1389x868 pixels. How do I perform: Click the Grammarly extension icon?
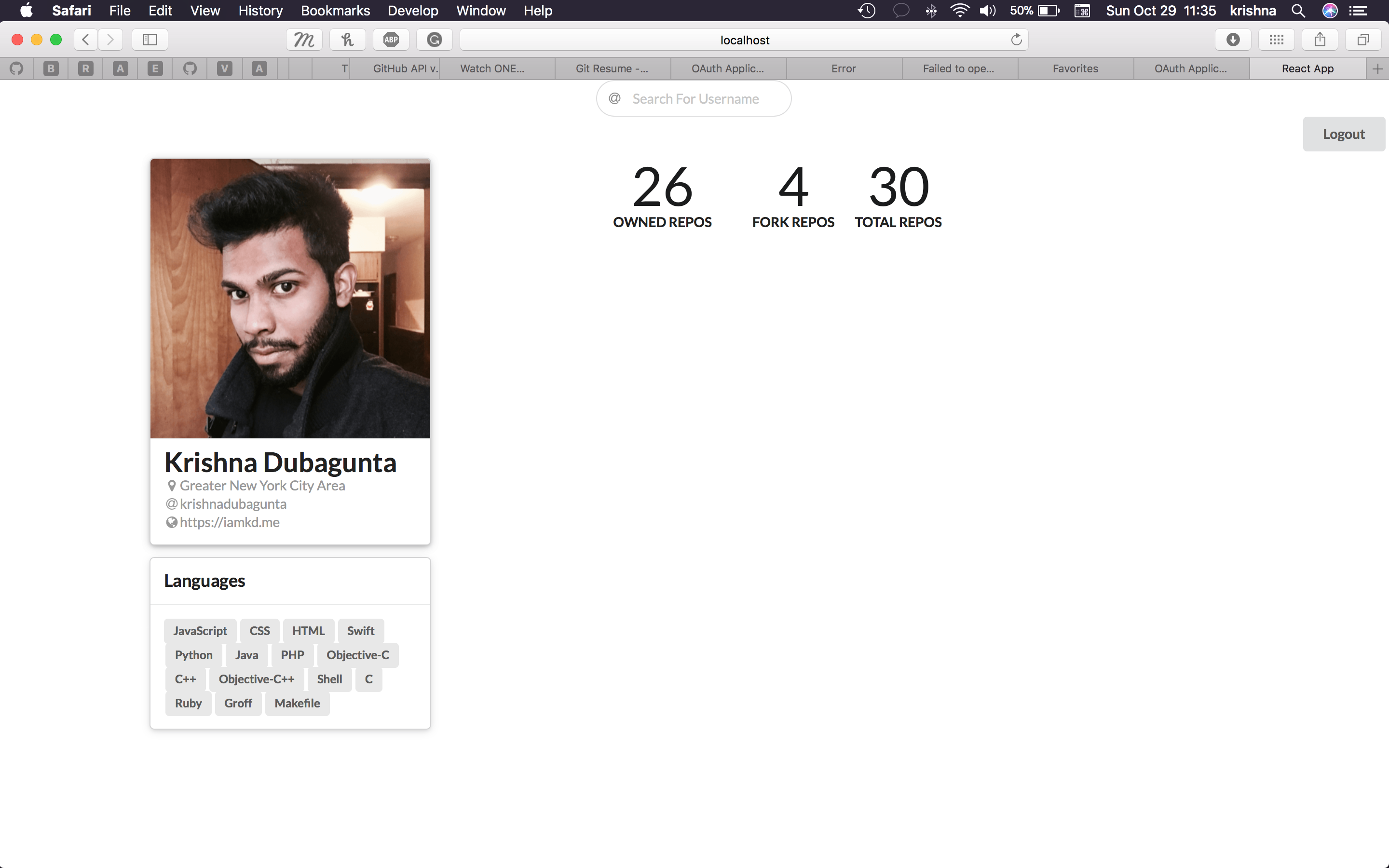click(435, 40)
